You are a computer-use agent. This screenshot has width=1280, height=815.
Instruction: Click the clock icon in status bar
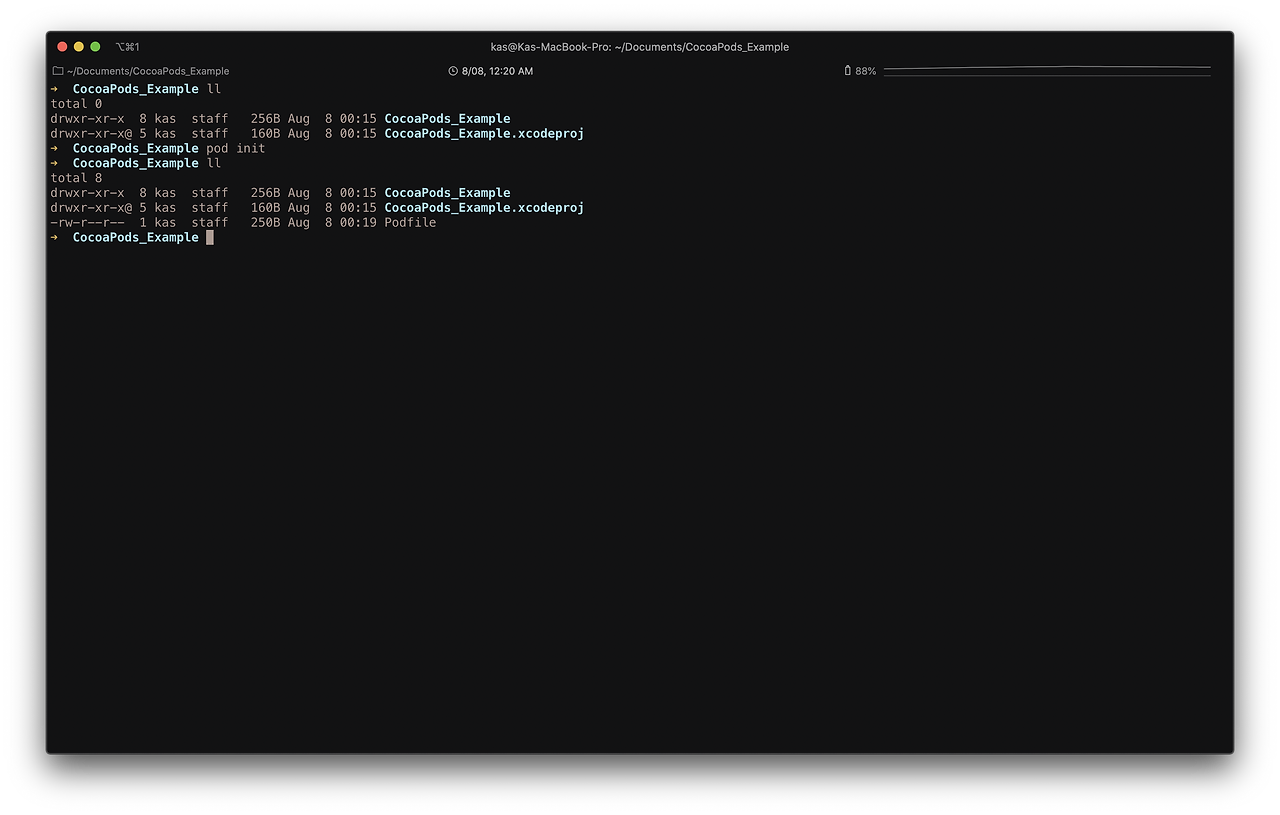coord(453,71)
